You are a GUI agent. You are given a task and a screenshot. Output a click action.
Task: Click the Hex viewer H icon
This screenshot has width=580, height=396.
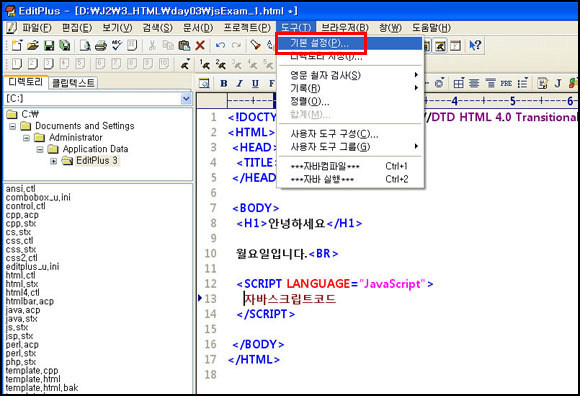tap(132, 45)
